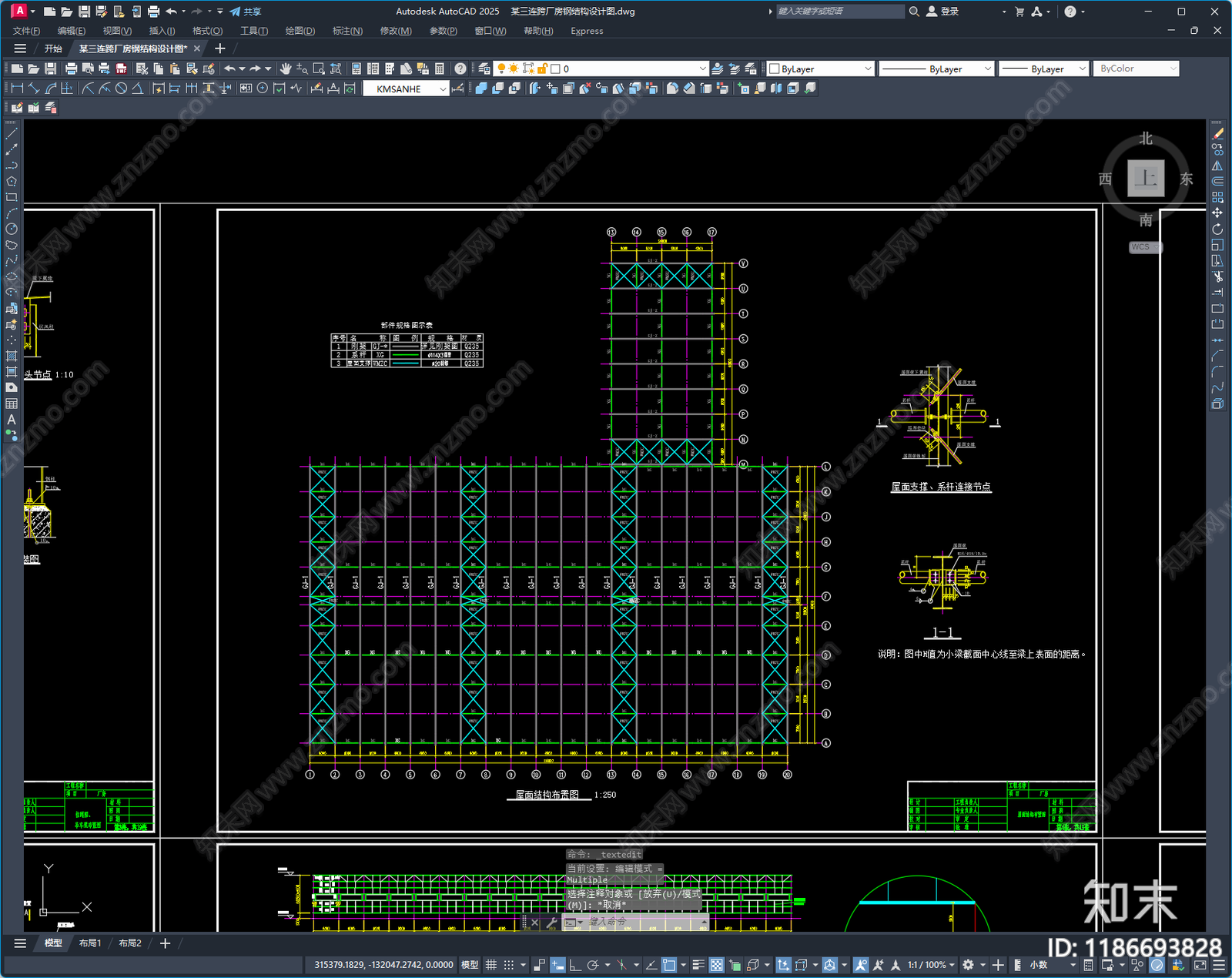This screenshot has height=978, width=1232.
Task: Open the ByLayer lineweight dropdown
Action: 1043,69
